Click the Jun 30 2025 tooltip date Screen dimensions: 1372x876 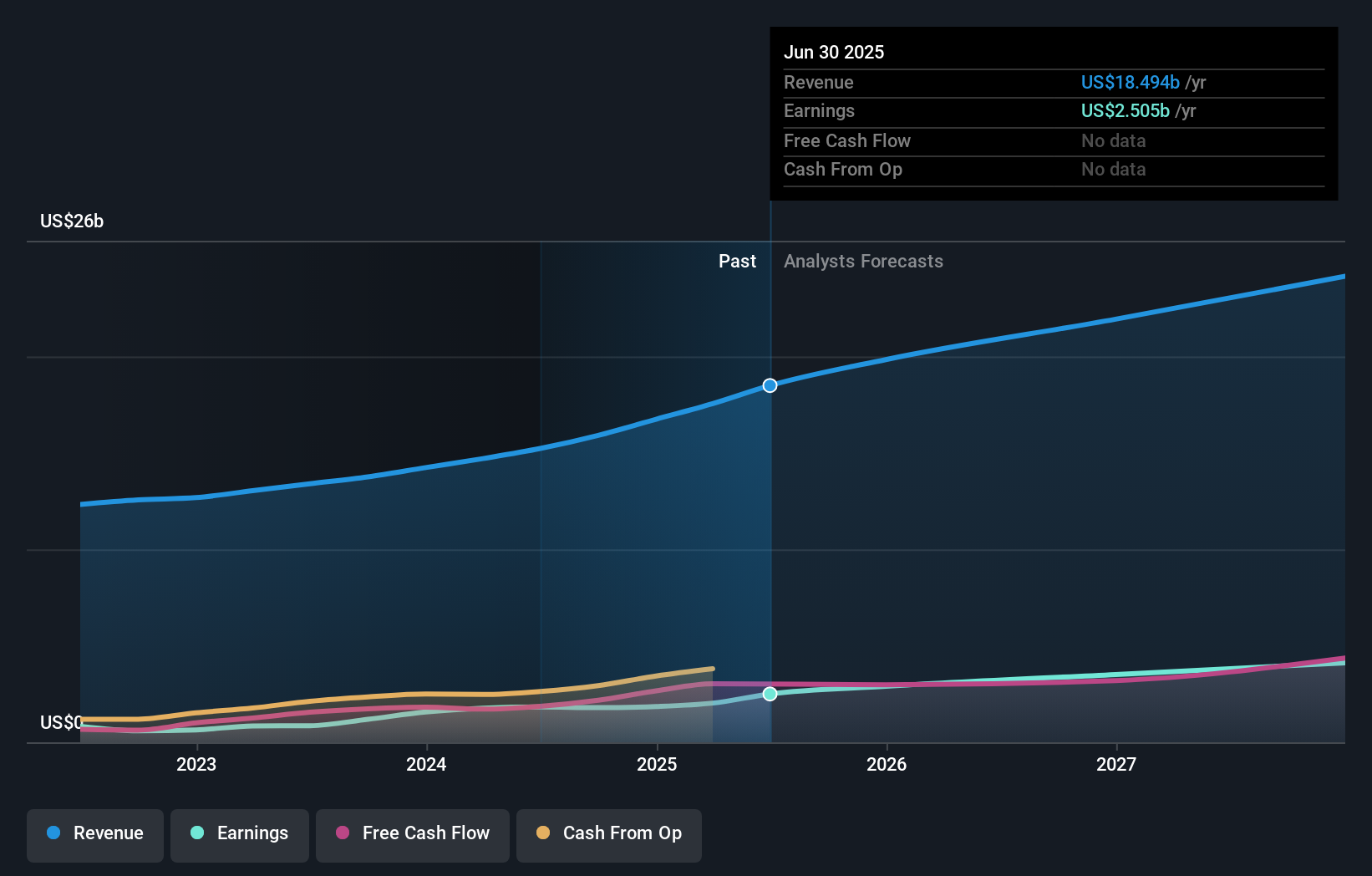[x=834, y=52]
